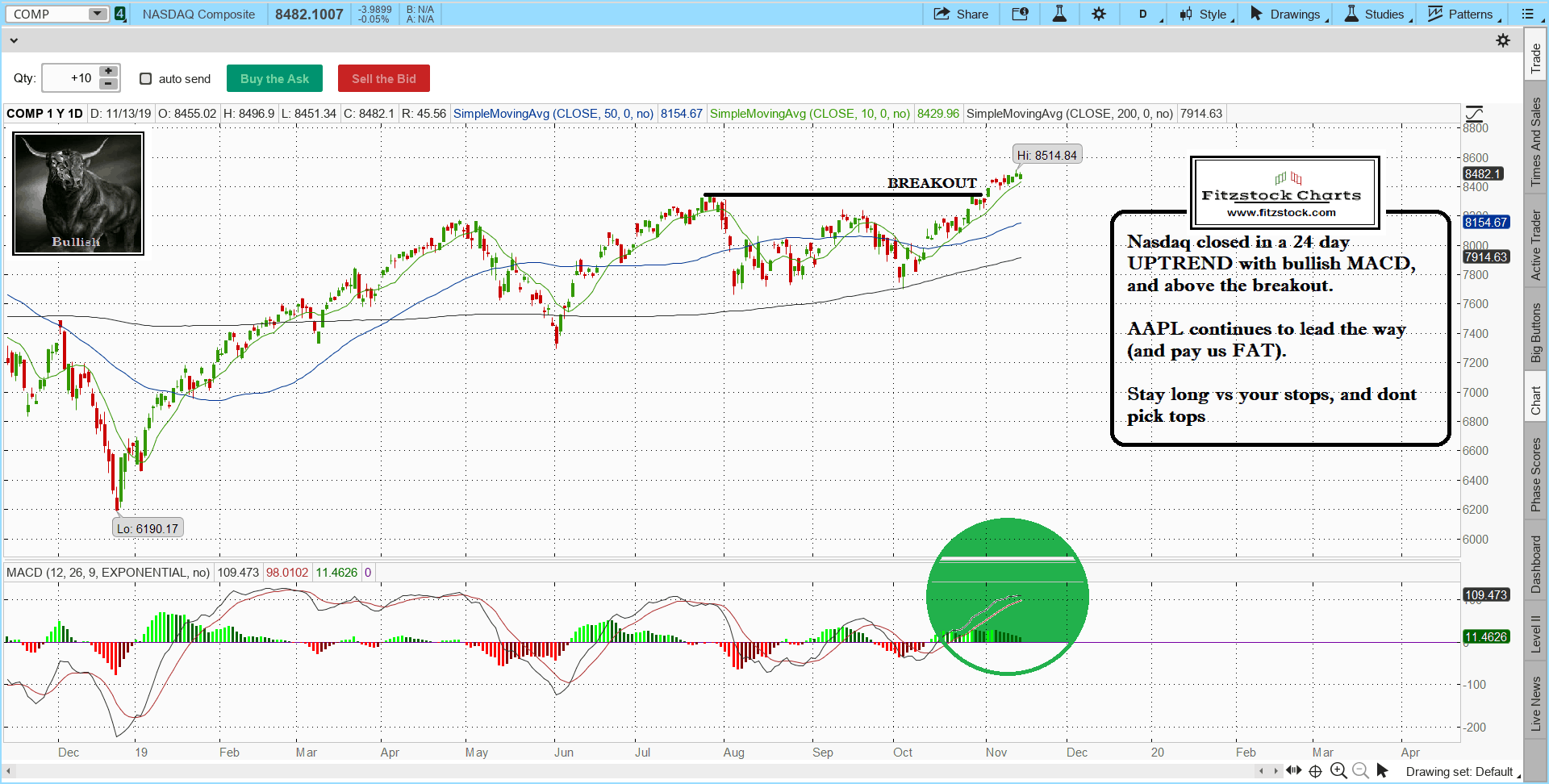This screenshot has width=1549, height=784.
Task: Click the Sell the Bid button
Action: point(383,78)
